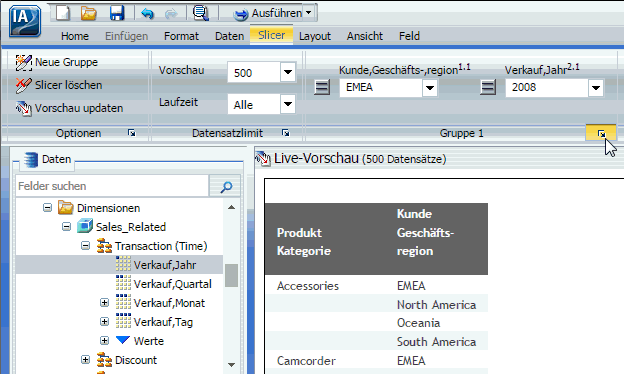The height and width of the screenshot is (374, 624).
Task: Open the Optionen group dialog launcher
Action: [x=132, y=133]
